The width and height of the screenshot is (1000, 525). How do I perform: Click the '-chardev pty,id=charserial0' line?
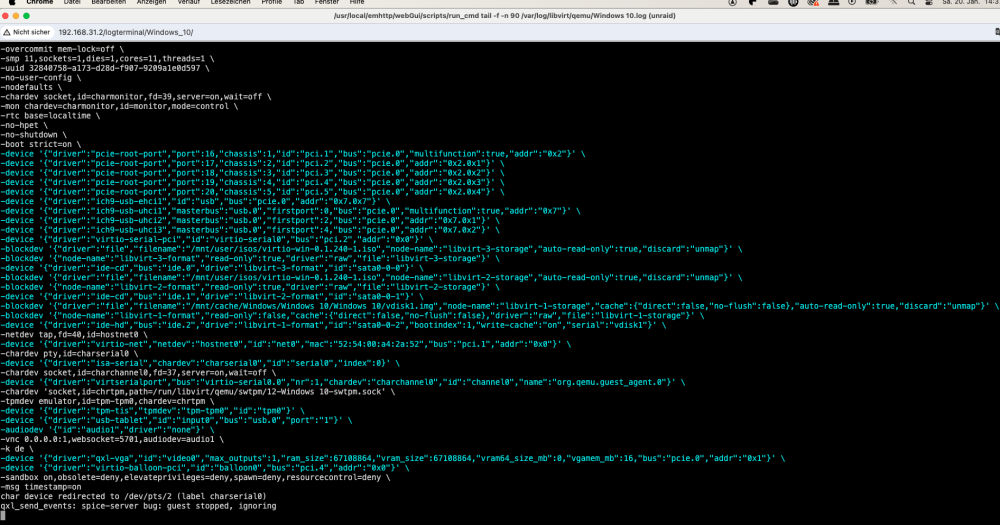click(x=69, y=354)
